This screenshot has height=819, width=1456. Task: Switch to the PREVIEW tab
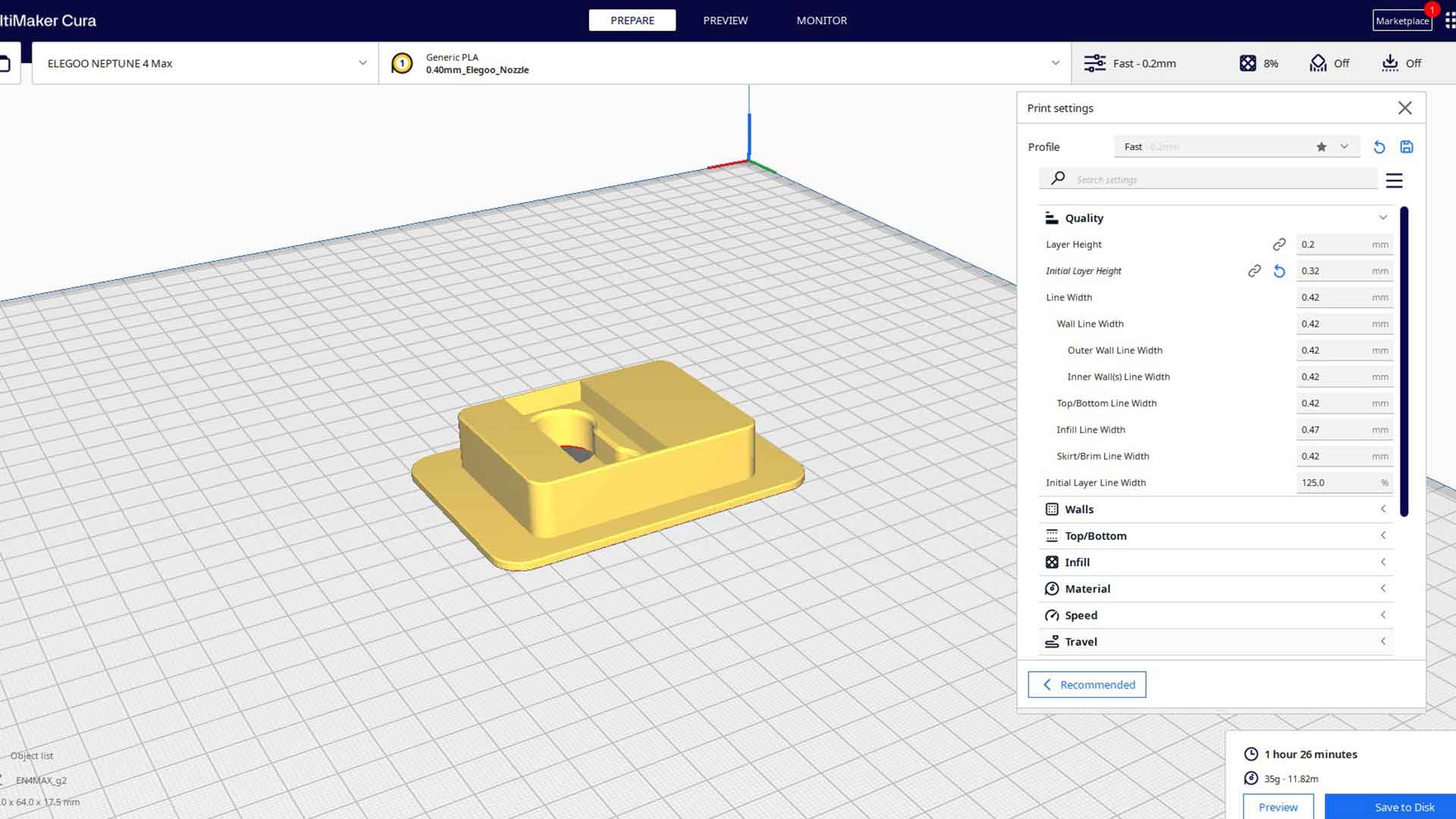[725, 20]
